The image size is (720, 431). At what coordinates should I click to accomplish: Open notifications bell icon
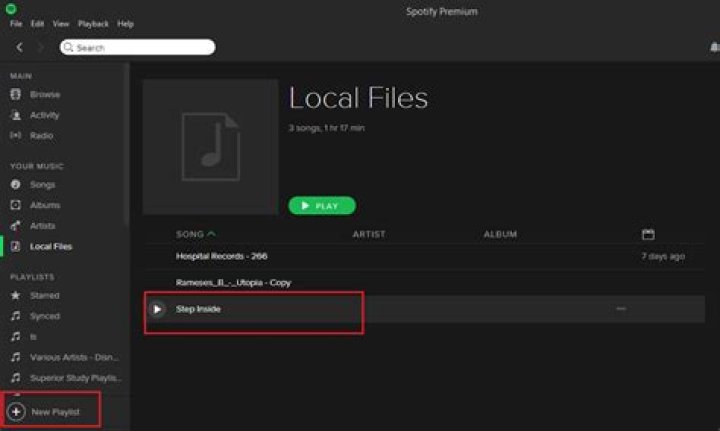coord(715,47)
